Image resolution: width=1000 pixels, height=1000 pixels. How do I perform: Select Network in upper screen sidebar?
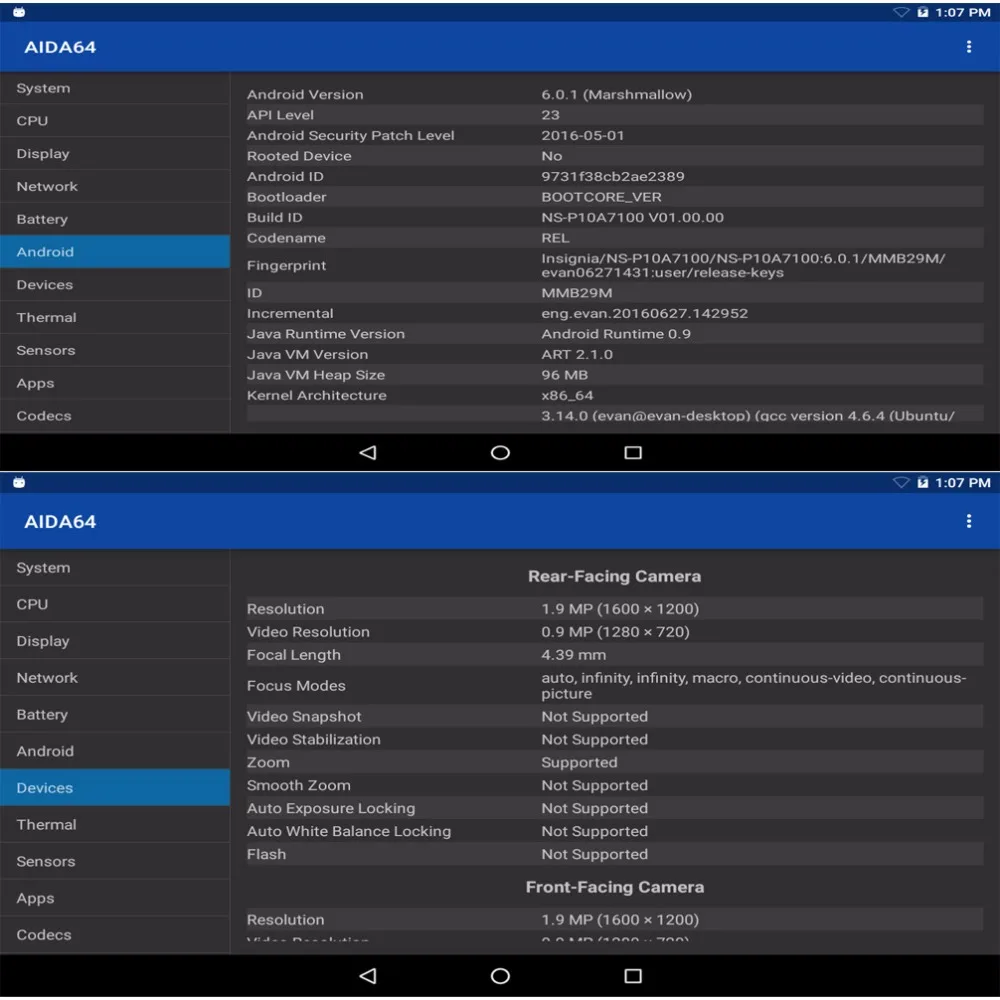[115, 186]
